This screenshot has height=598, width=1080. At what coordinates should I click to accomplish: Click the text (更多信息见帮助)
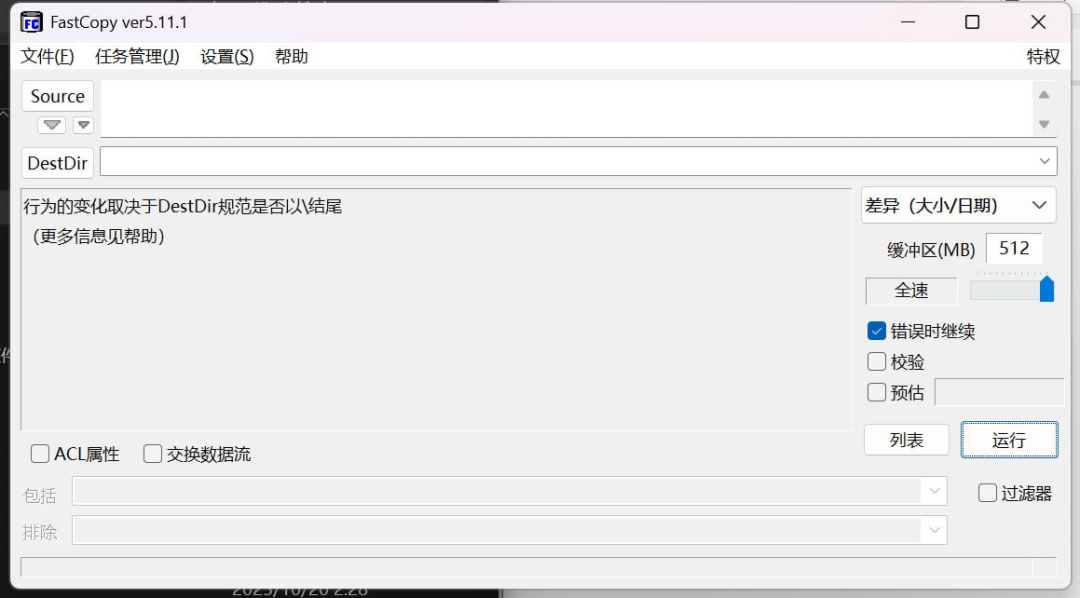tap(98, 236)
